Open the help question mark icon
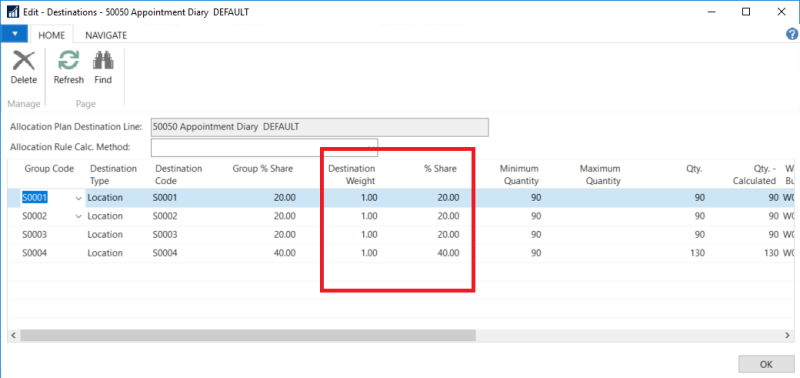Image resolution: width=800 pixels, height=378 pixels. (x=792, y=34)
